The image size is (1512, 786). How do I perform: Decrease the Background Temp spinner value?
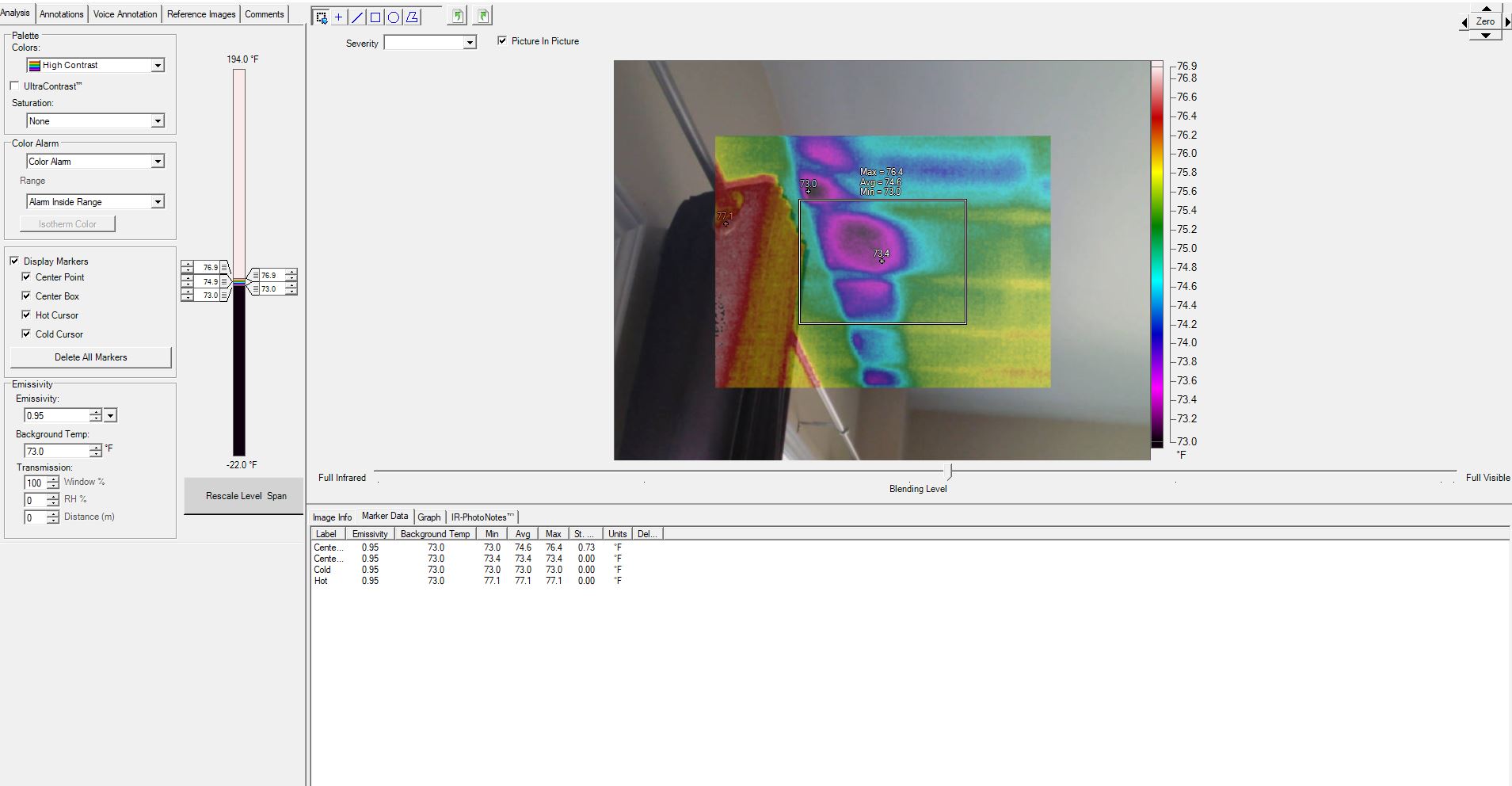pos(96,454)
